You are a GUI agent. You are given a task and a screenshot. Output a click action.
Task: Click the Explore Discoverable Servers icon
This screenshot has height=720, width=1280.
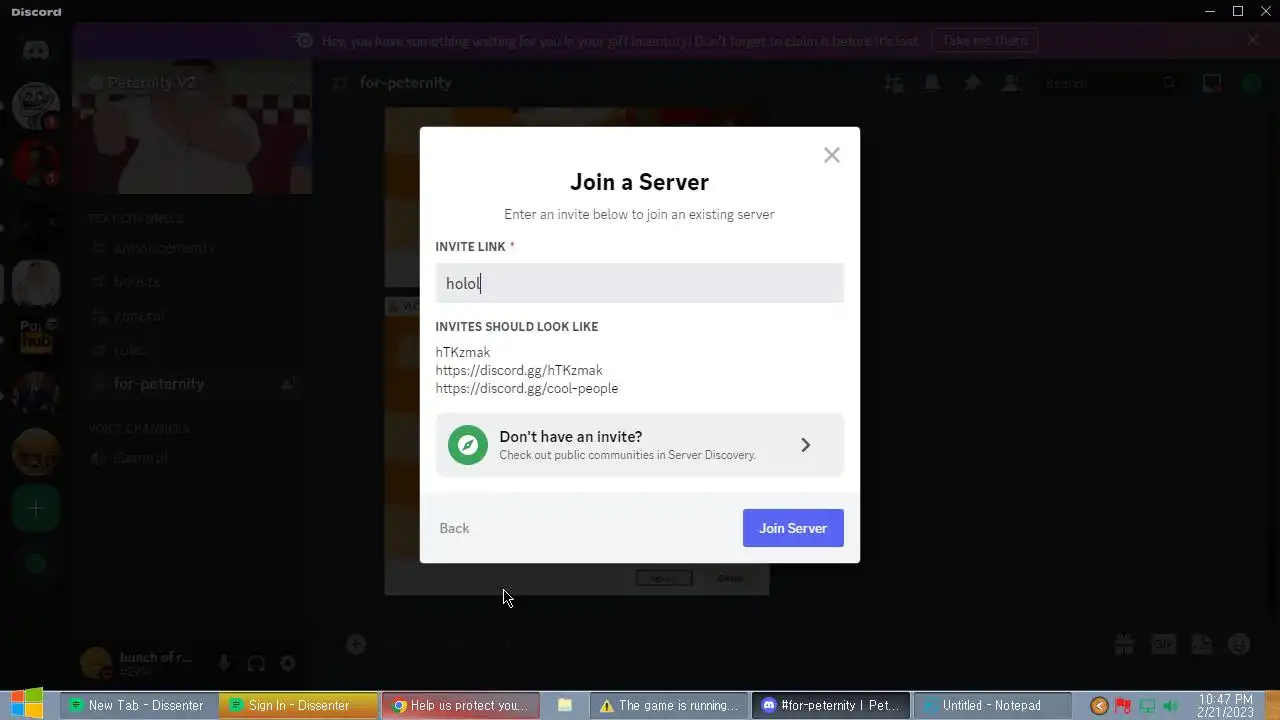pyautogui.click(x=36, y=564)
